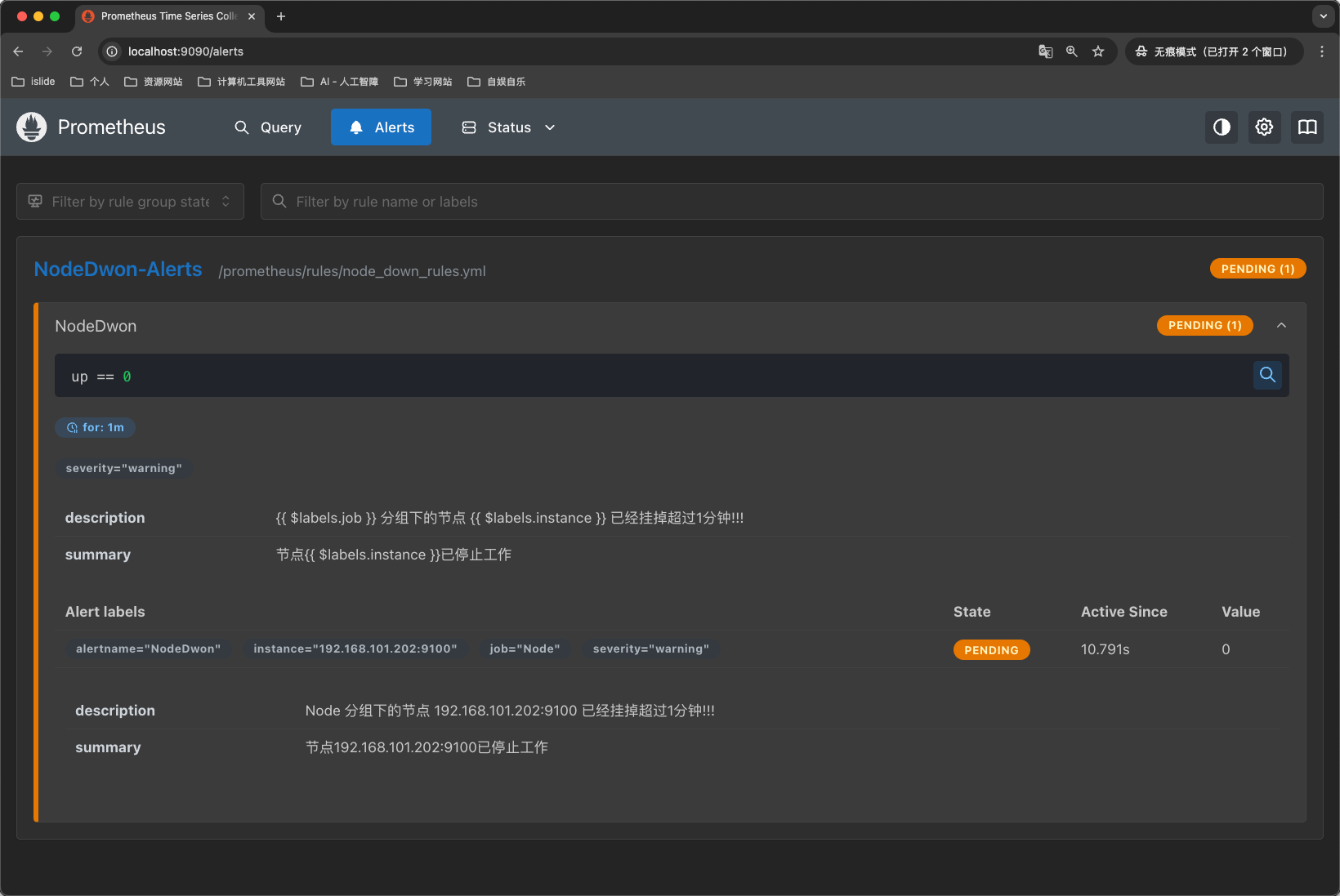This screenshot has width=1340, height=896.
Task: Bookmark this page using the star icon
Action: pos(1098,51)
